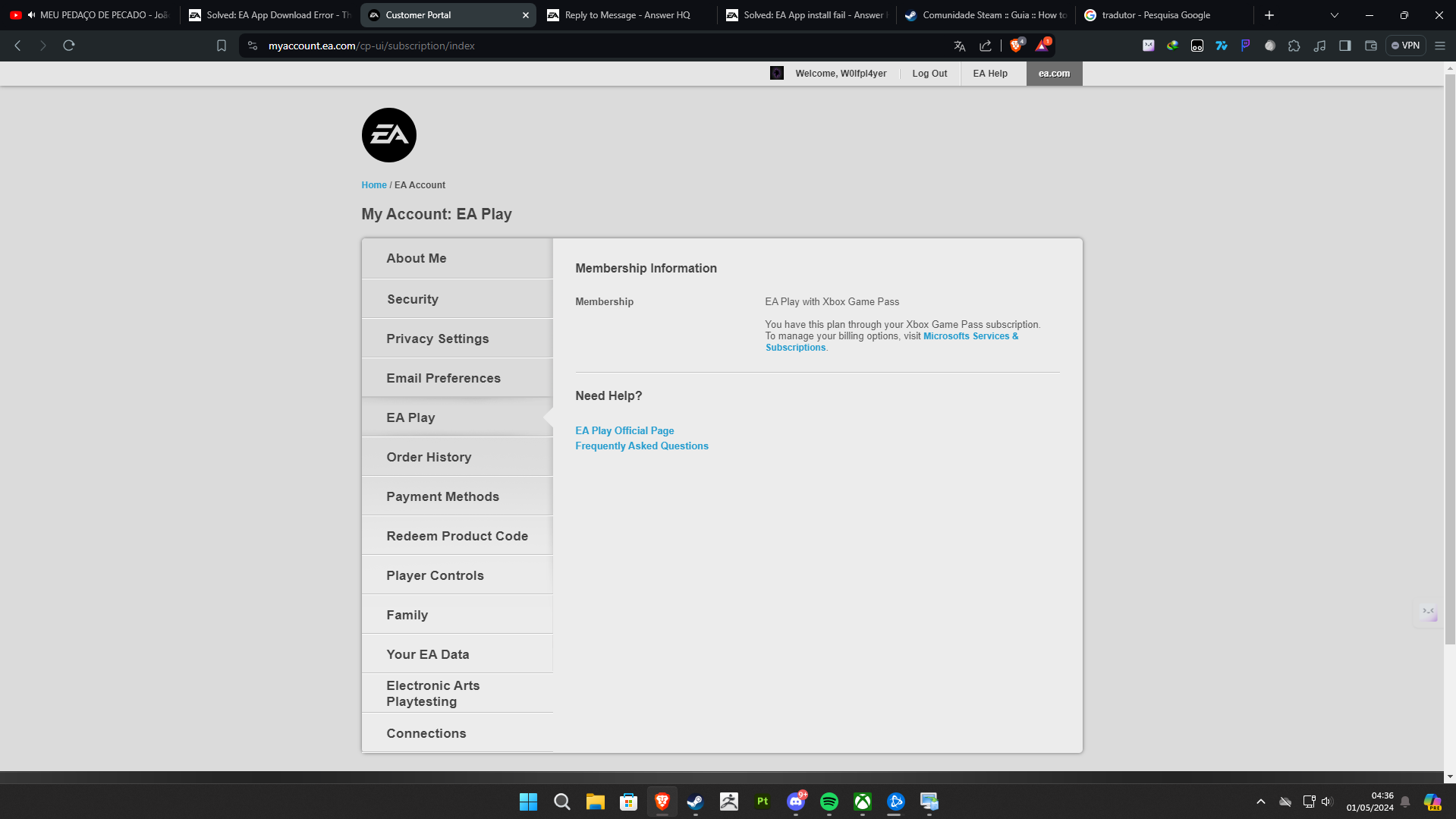Click the ea.com button in top bar
Image resolution: width=1456 pixels, height=819 pixels.
coord(1054,74)
